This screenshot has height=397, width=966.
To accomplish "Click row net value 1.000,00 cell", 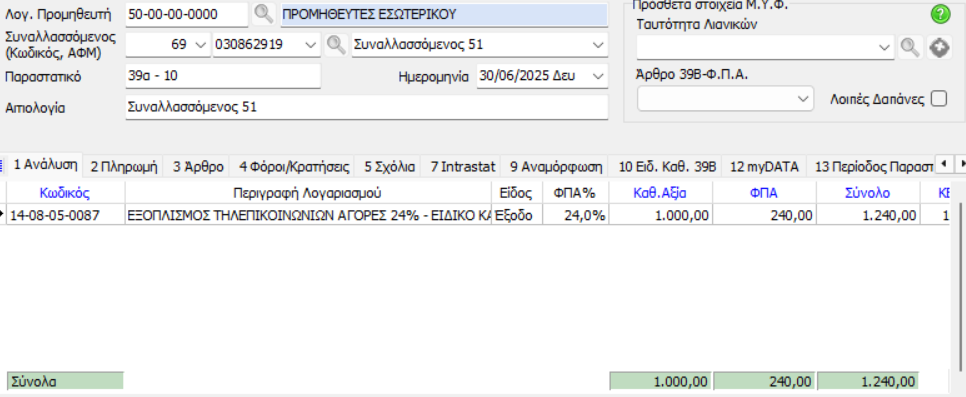I will (x=660, y=215).
